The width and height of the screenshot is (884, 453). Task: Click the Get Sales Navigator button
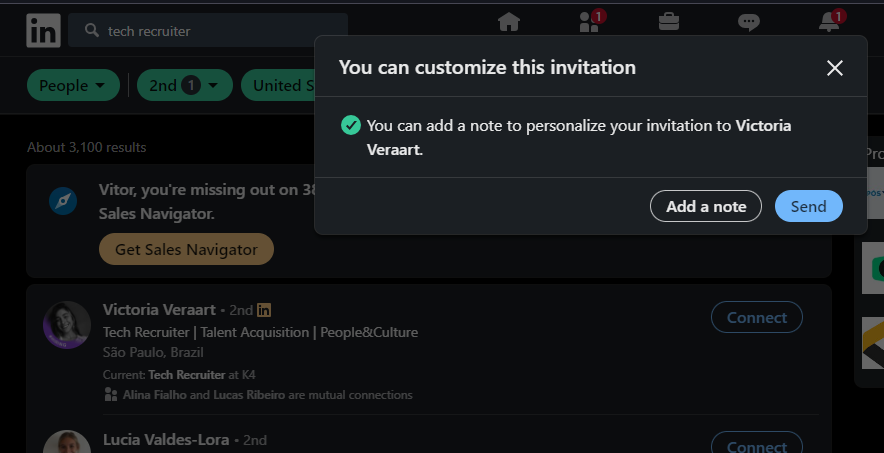tap(186, 249)
